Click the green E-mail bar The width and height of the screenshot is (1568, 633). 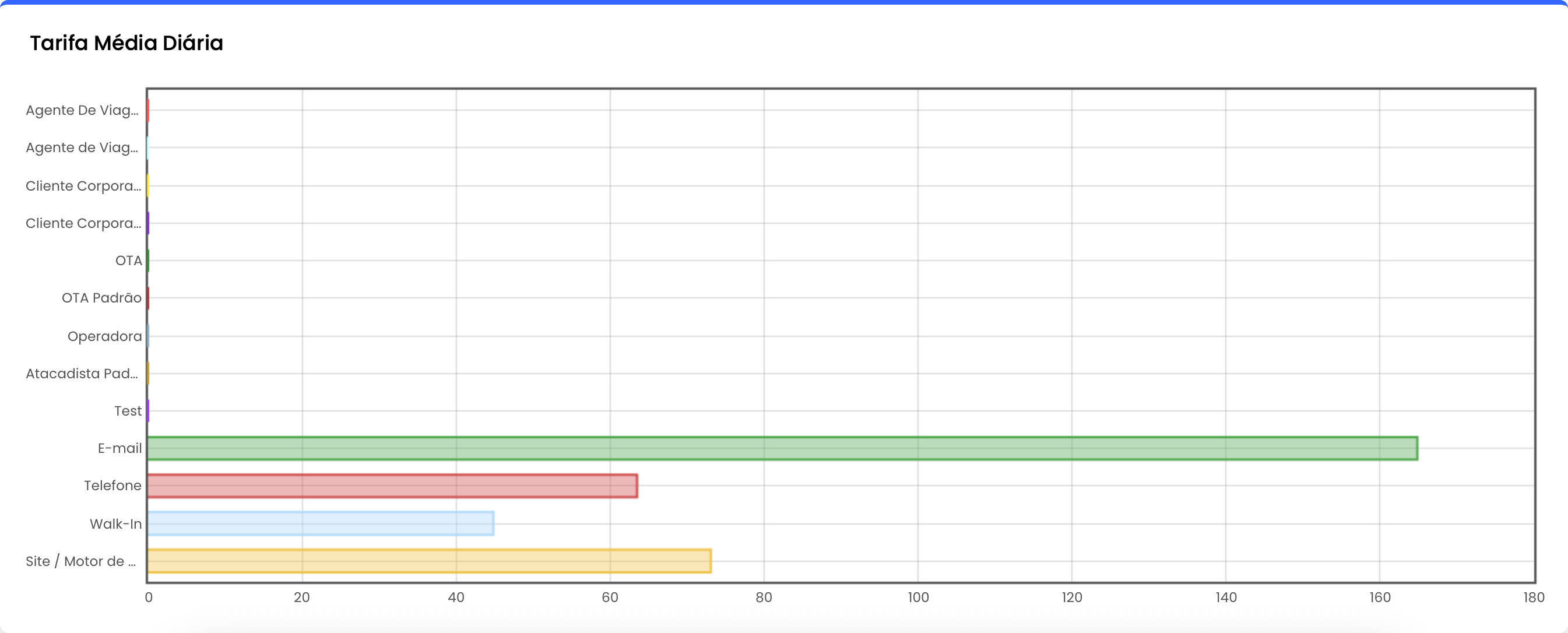pyautogui.click(x=782, y=448)
